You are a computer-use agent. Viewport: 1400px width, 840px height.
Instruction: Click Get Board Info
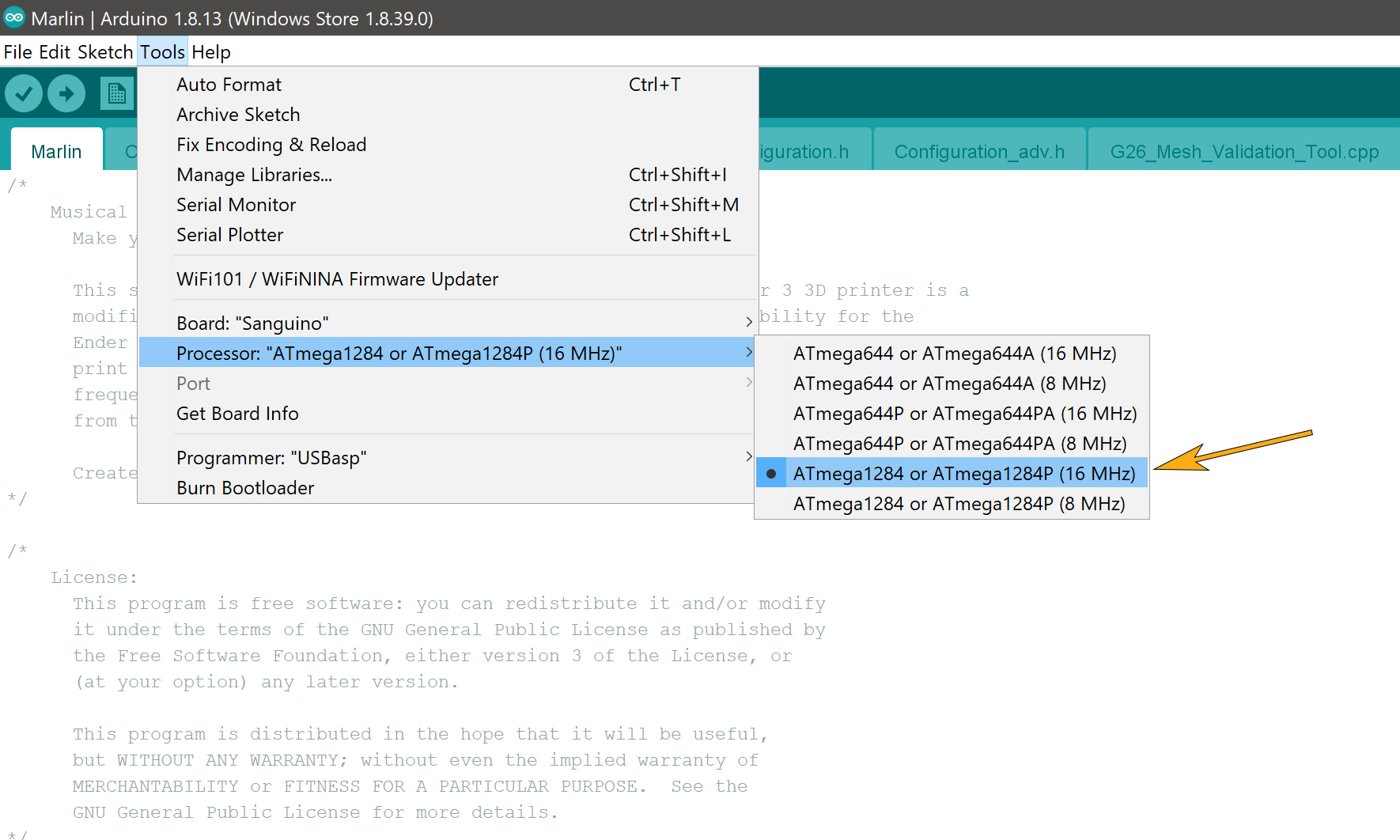tap(237, 413)
